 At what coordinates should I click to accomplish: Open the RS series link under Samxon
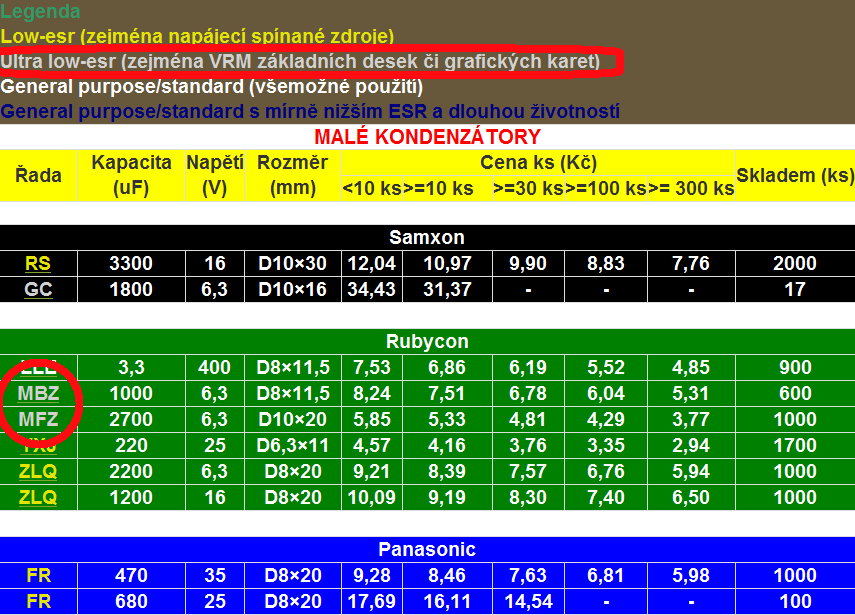coord(38,264)
